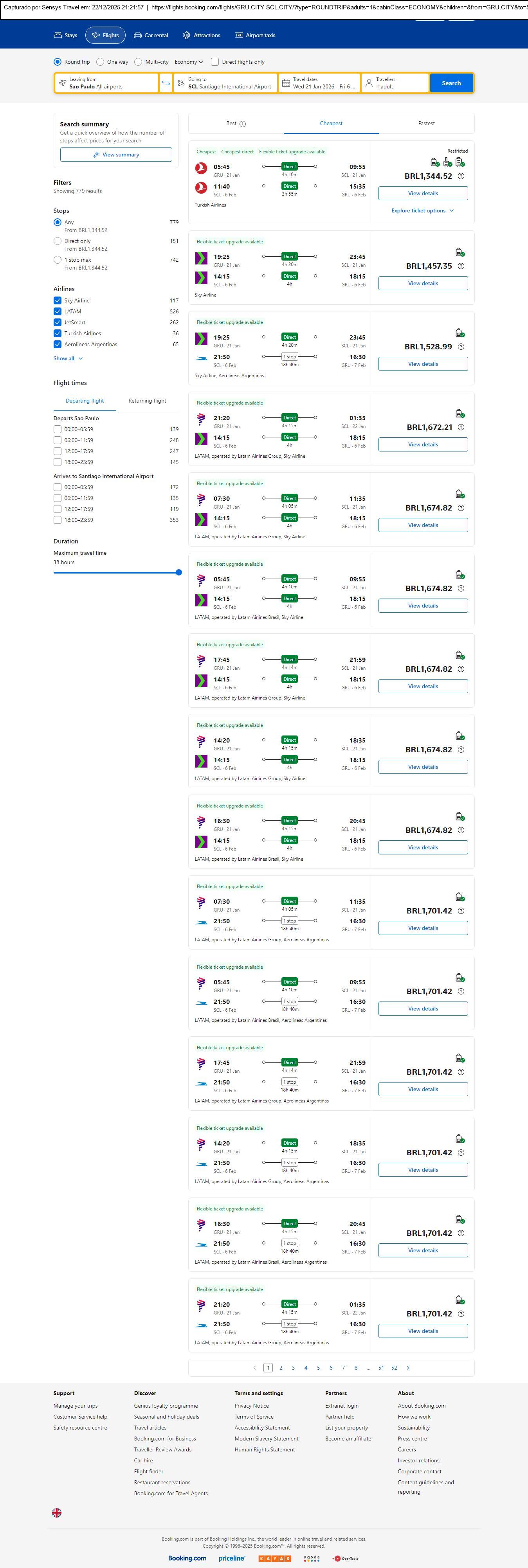Image resolution: width=528 pixels, height=1568 pixels.
Task: Open the Economy cabin class dropdown
Action: click(x=189, y=62)
